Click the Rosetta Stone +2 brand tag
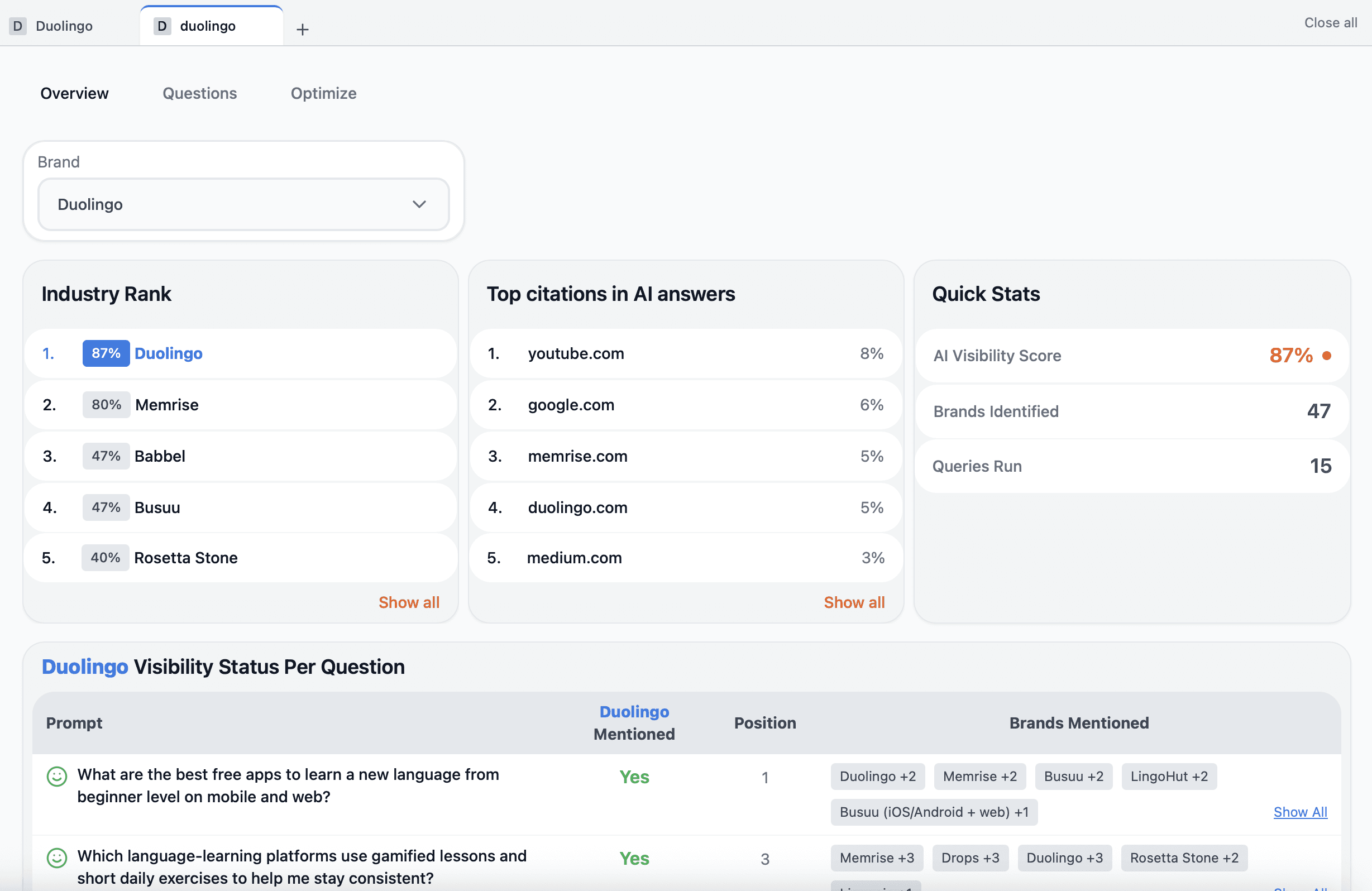1372x891 pixels. (1183, 858)
